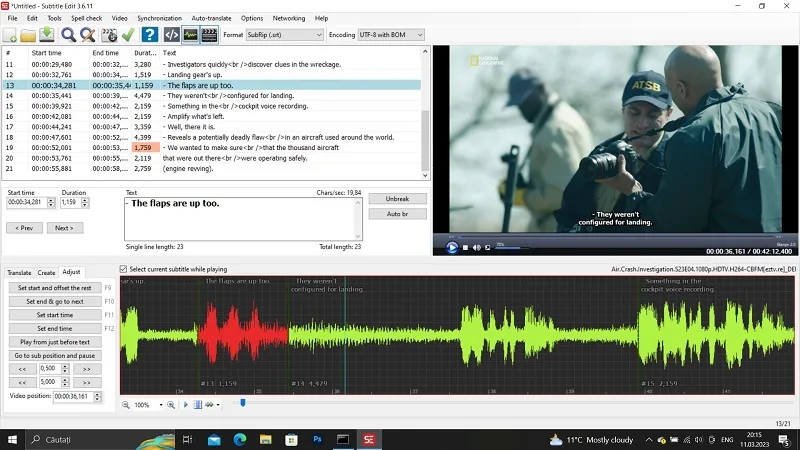Open the Format SubRip dropdown
800x450 pixels.
[284, 35]
